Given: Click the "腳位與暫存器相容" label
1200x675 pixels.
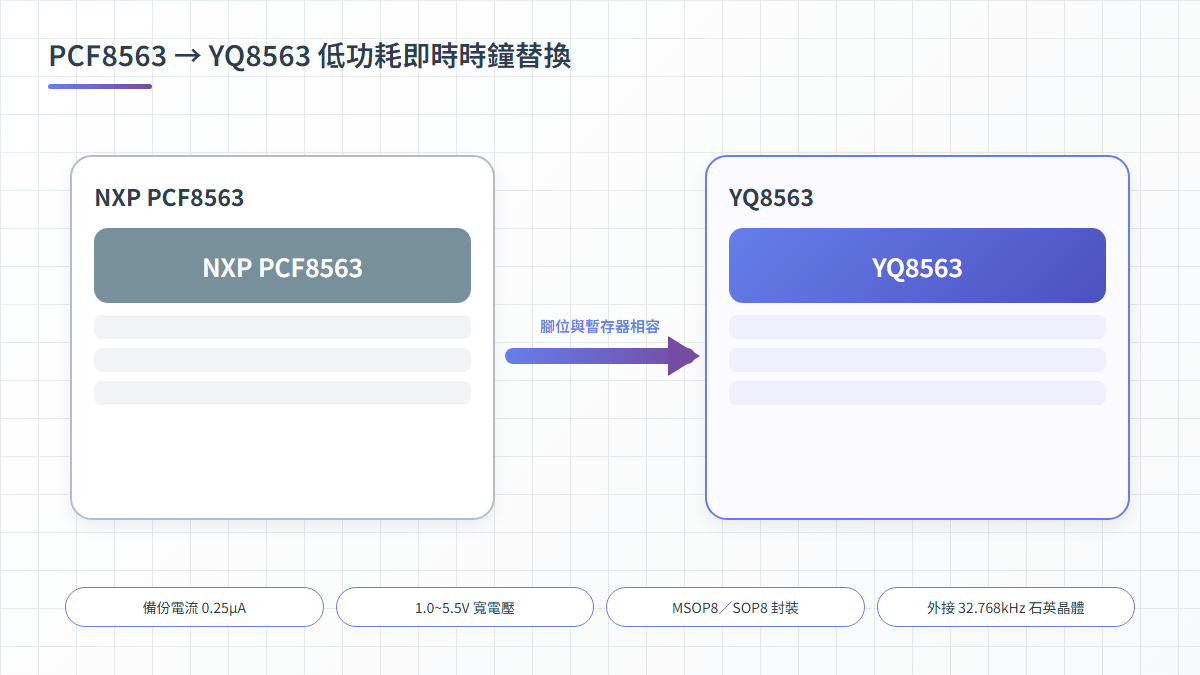Looking at the screenshot, I should click(599, 327).
